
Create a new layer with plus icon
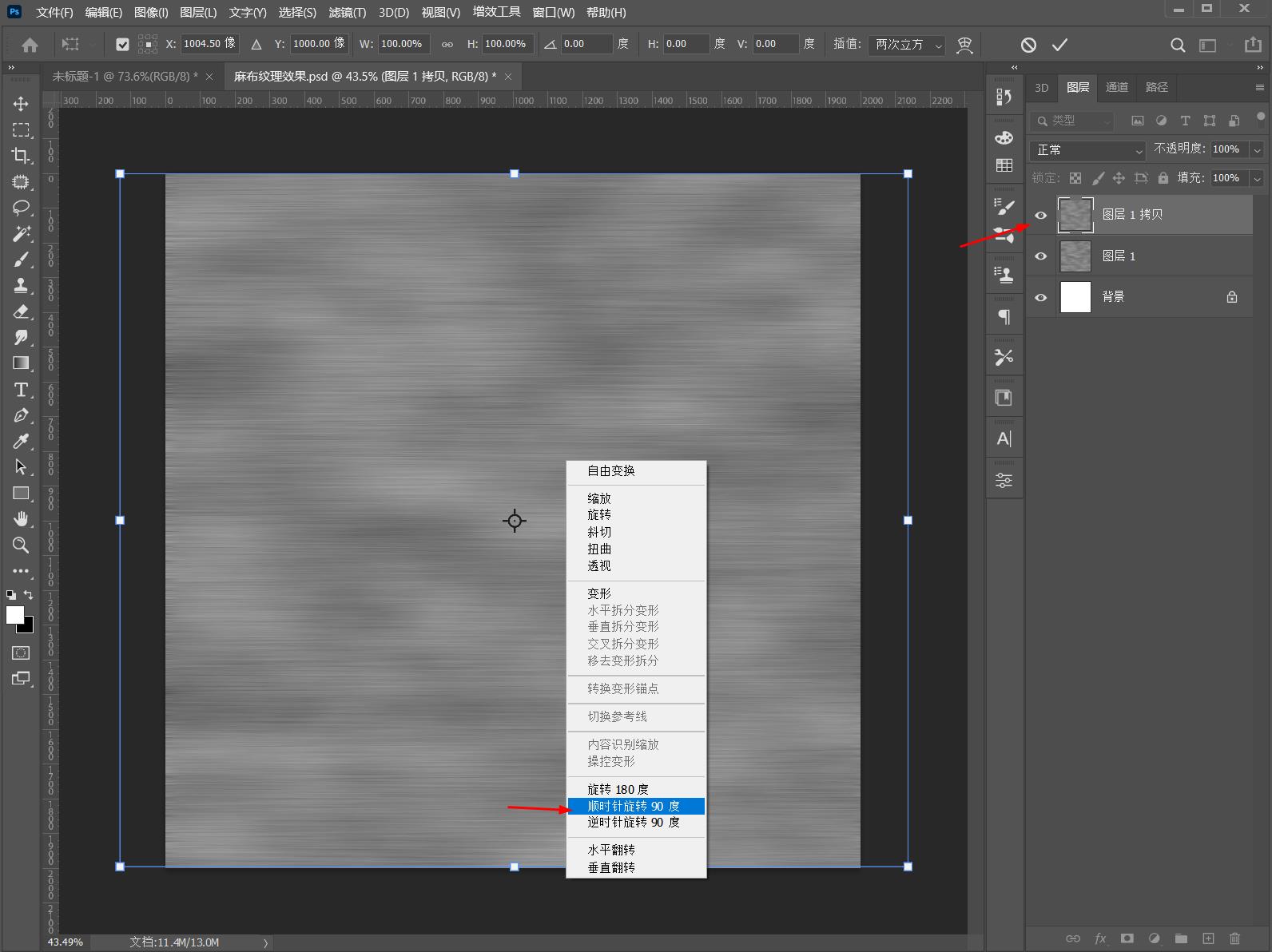pyautogui.click(x=1208, y=938)
